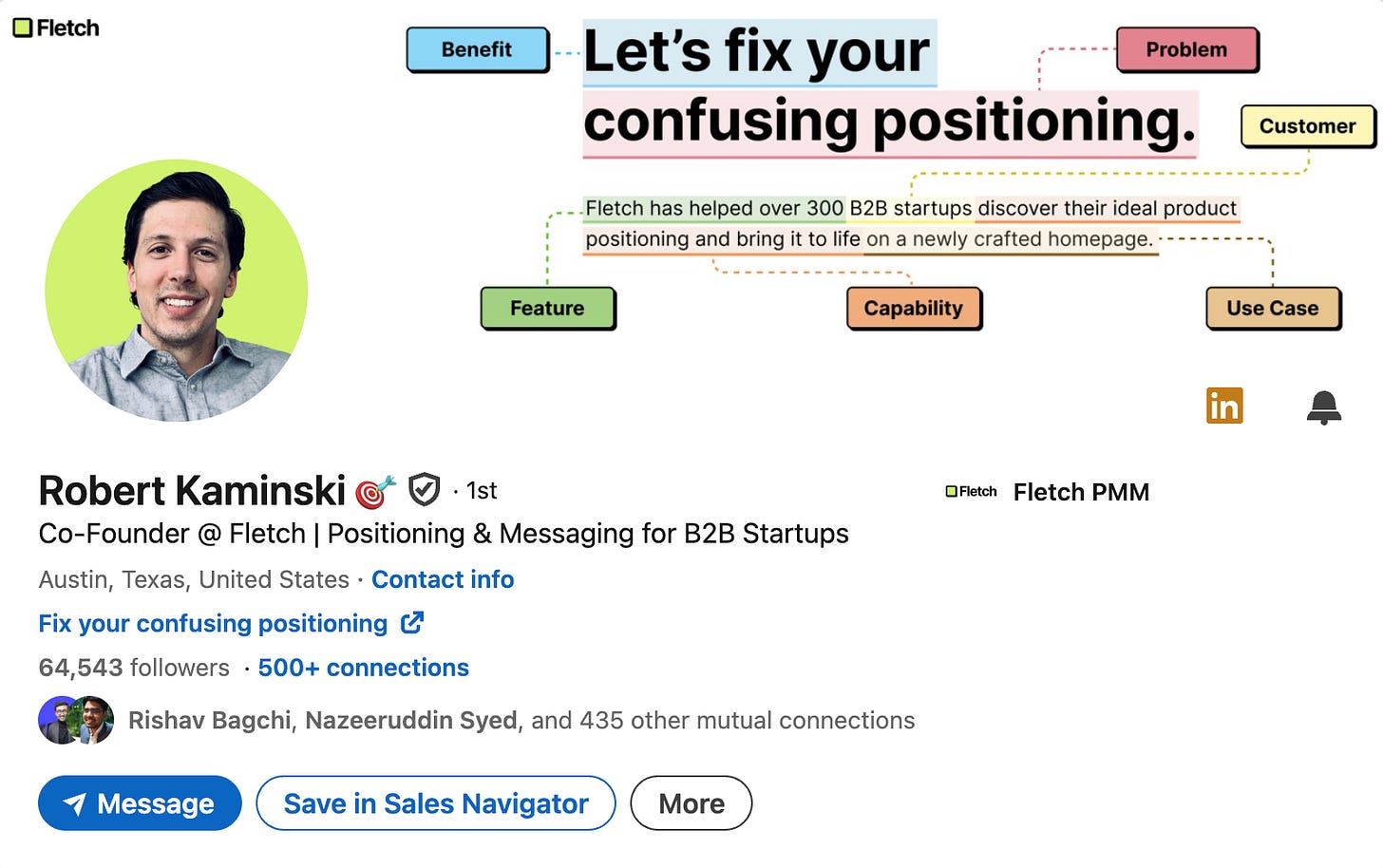Open the external link icon next to website
The width and height of the screenshot is (1383, 868).
tap(411, 622)
